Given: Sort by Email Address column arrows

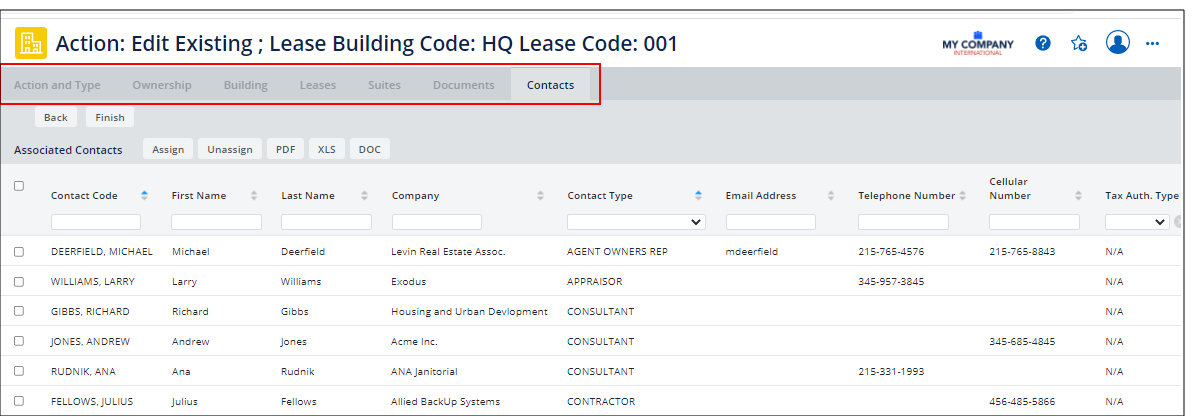Looking at the screenshot, I should (x=831, y=196).
